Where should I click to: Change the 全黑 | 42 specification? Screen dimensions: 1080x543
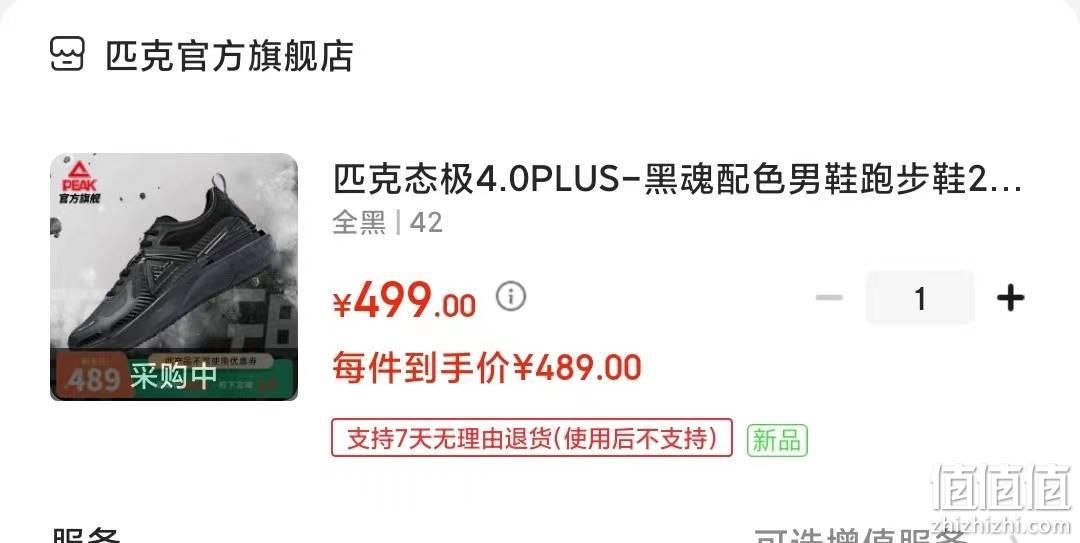click(x=387, y=223)
